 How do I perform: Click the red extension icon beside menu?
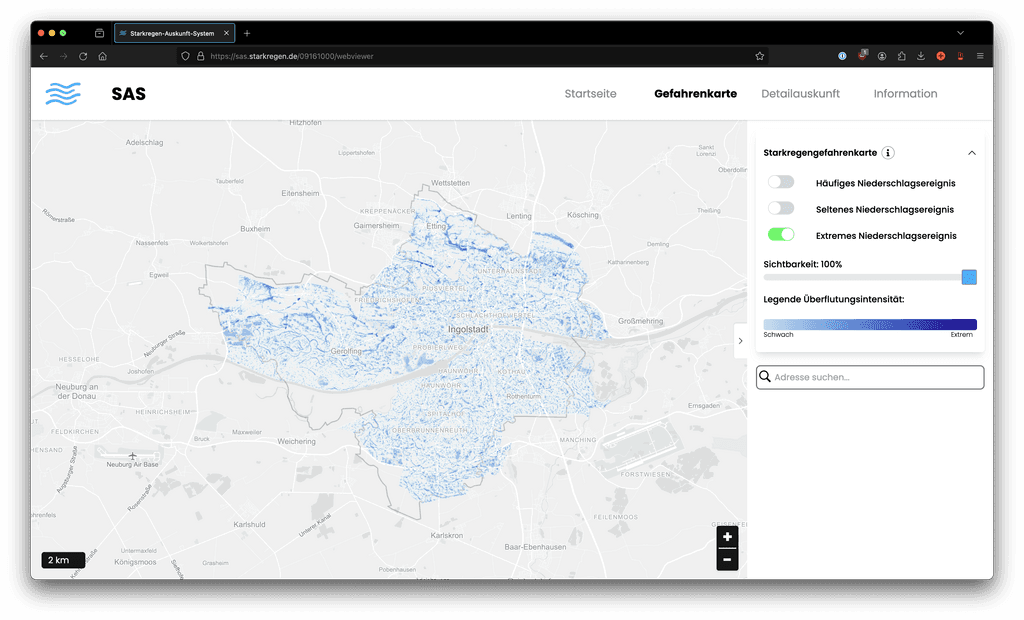point(960,56)
